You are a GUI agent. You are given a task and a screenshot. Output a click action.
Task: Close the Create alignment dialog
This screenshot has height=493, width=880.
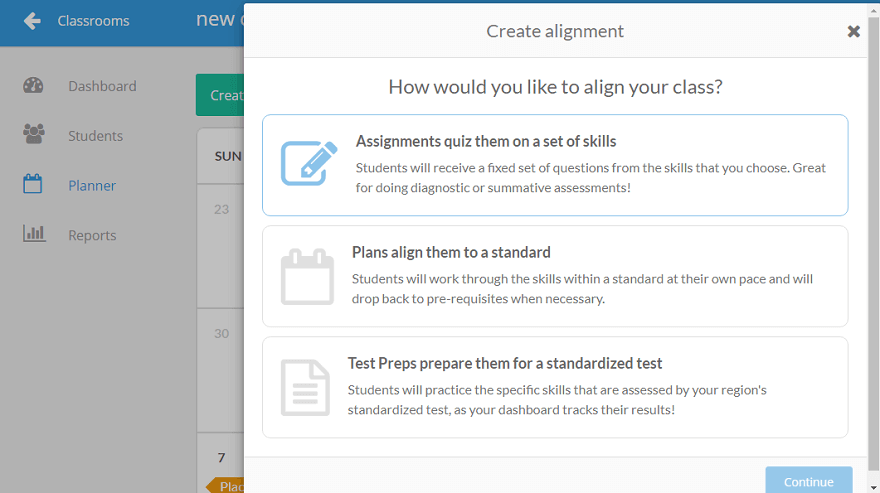853,31
